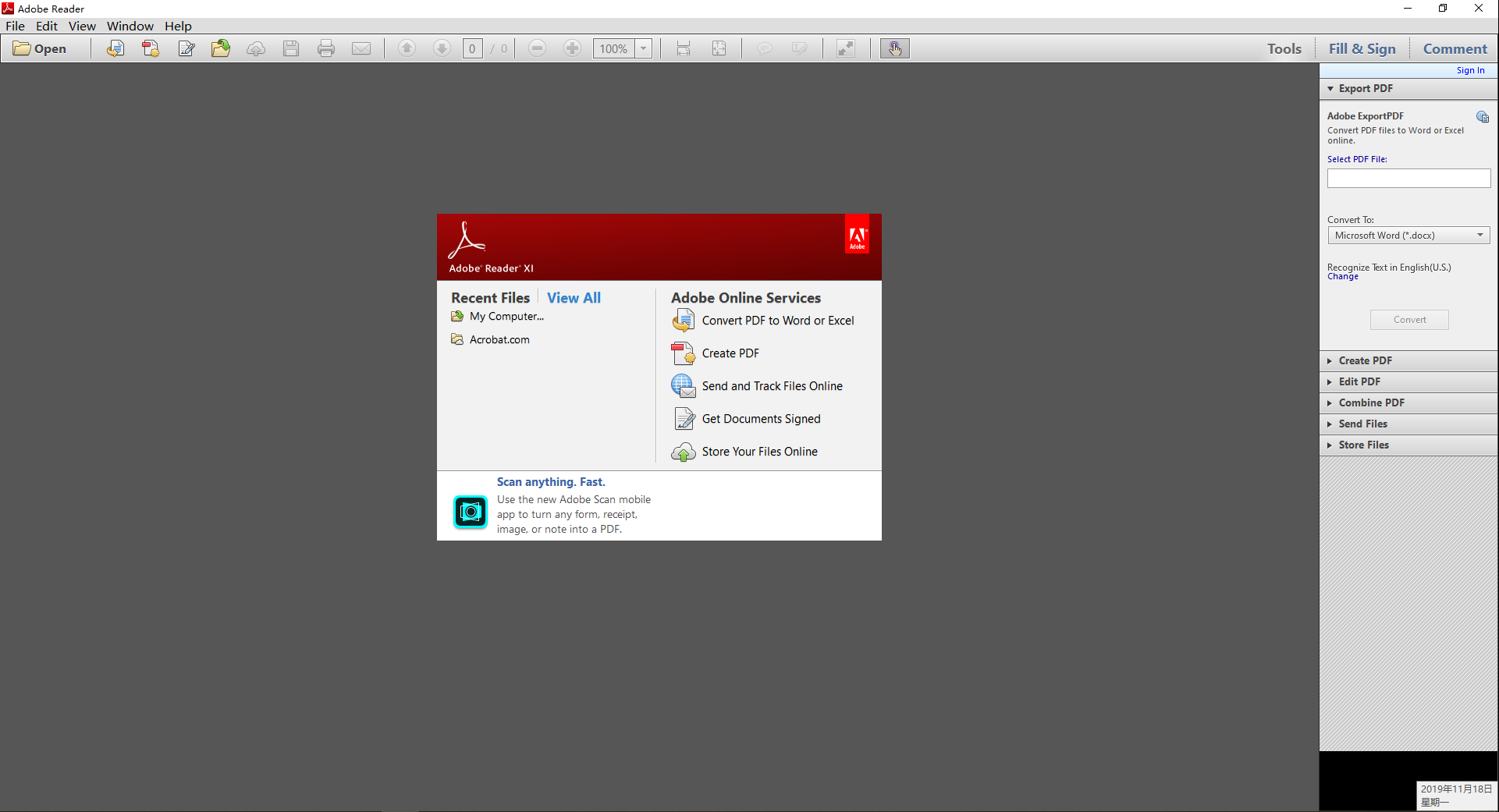Screen dimensions: 1499x812
Task: Click the Adobe Scan app camera icon
Action: point(471,512)
